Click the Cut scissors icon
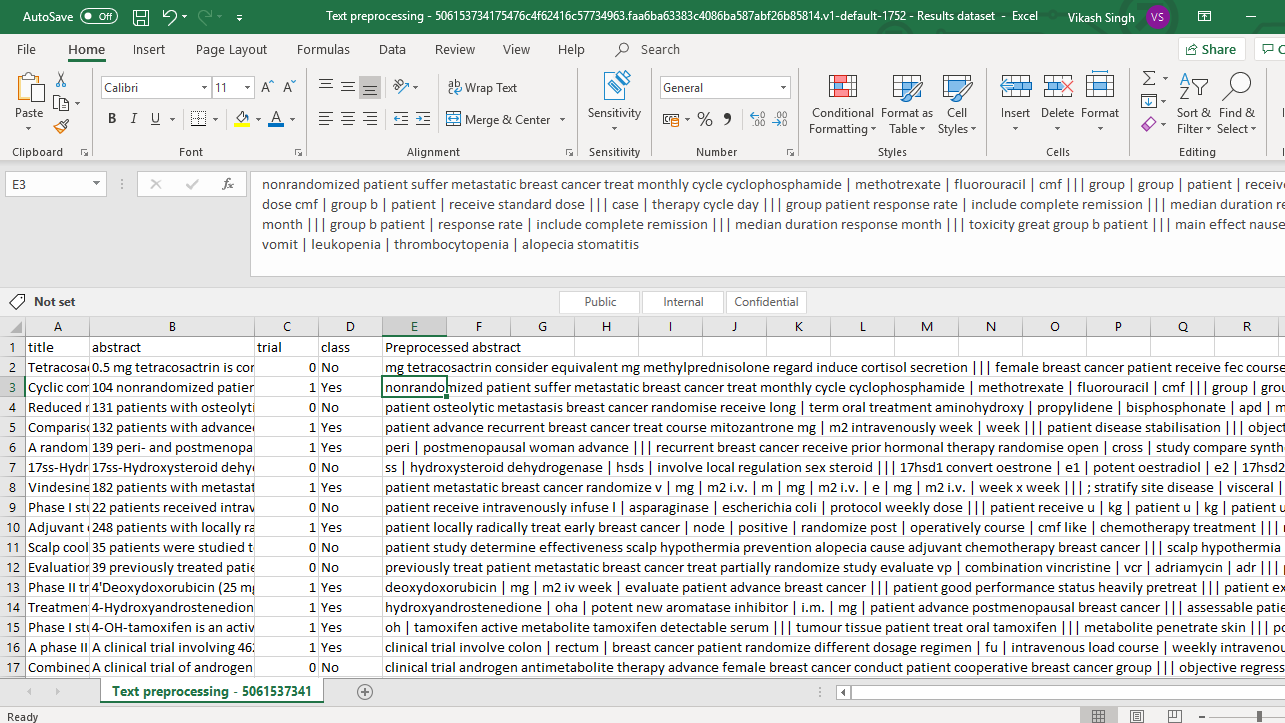Viewport: 1285px width, 723px height. [61, 81]
